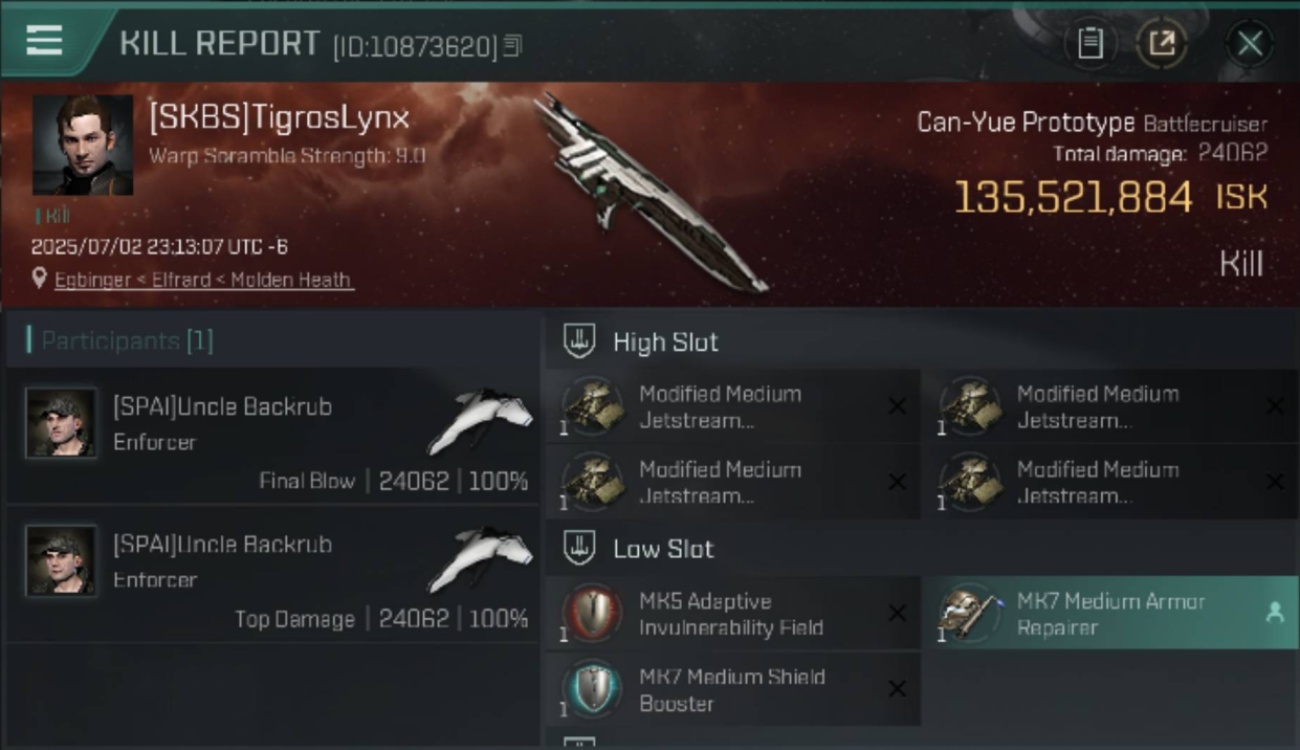Click the High Slot shield header icon

coord(580,341)
